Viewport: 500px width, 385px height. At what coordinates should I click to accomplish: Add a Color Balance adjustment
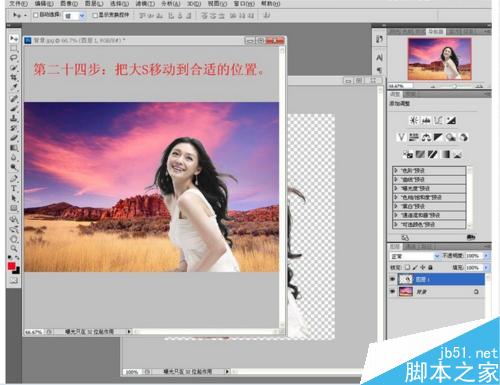(426, 137)
